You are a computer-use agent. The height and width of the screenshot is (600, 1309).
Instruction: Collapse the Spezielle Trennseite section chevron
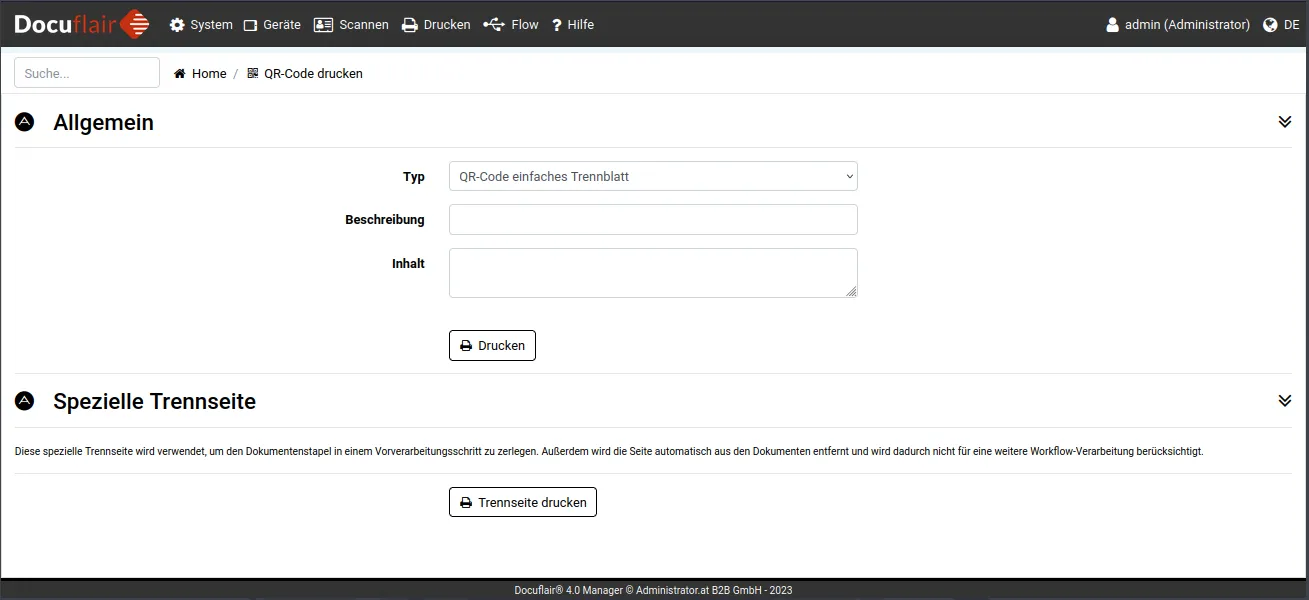click(1285, 401)
